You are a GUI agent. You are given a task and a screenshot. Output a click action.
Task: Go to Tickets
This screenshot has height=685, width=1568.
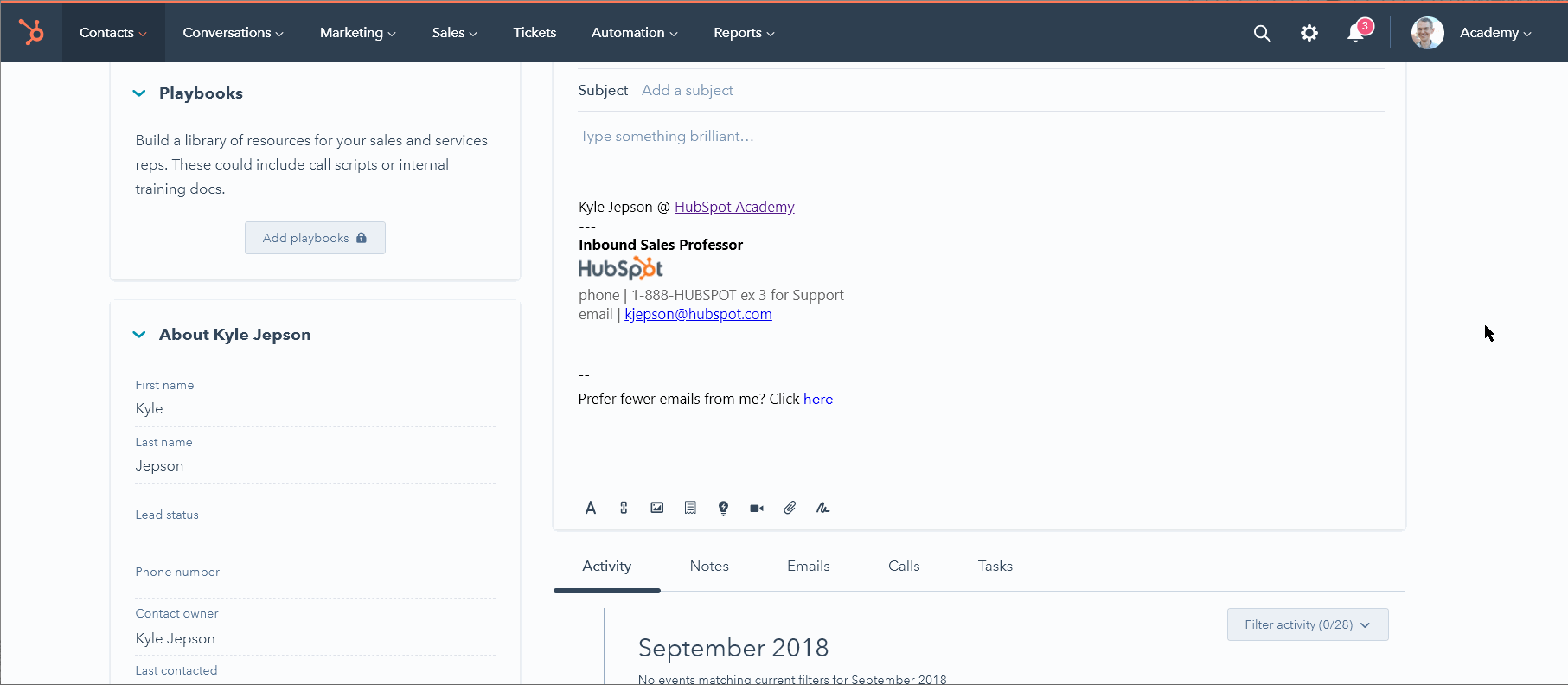click(x=534, y=33)
